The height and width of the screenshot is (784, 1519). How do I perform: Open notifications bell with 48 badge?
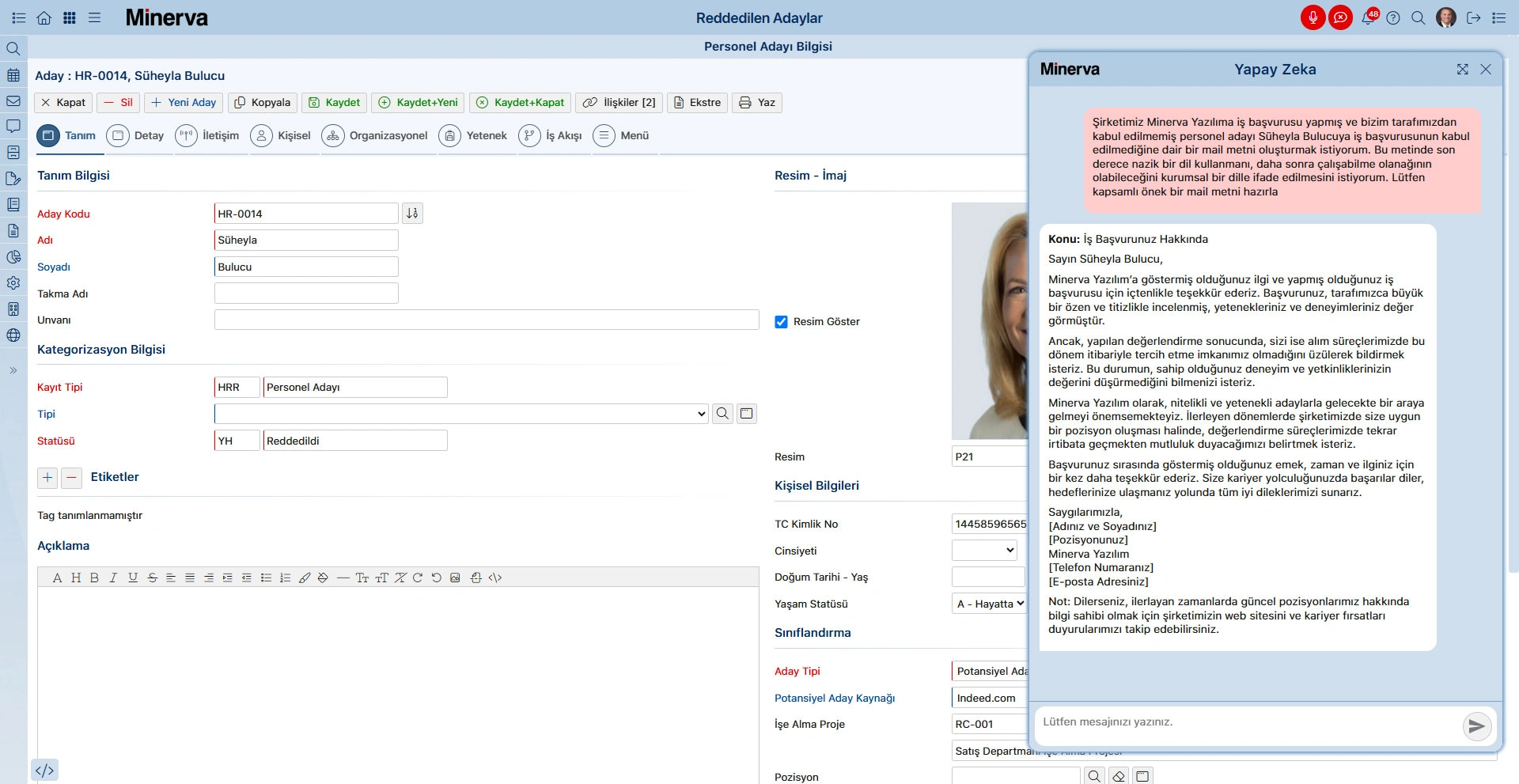pyautogui.click(x=1369, y=17)
